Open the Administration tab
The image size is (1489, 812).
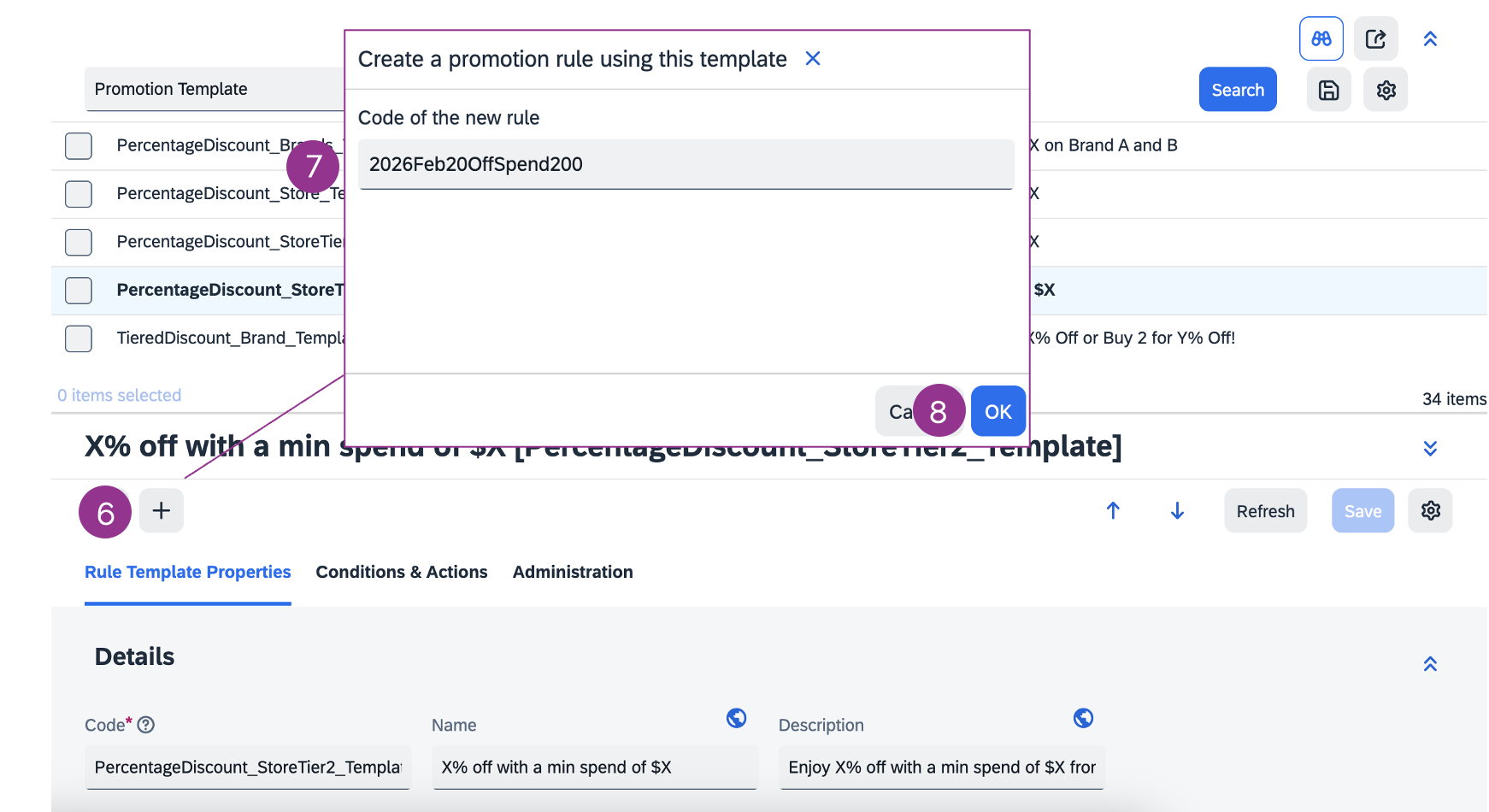(x=573, y=572)
